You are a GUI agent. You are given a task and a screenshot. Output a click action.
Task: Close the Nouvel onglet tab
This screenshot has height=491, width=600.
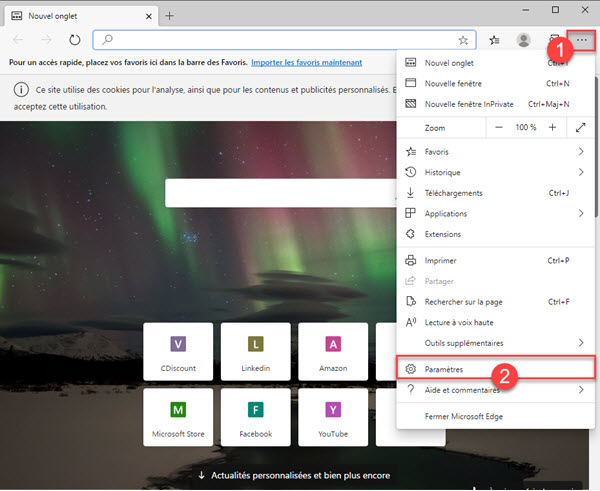pyautogui.click(x=149, y=16)
